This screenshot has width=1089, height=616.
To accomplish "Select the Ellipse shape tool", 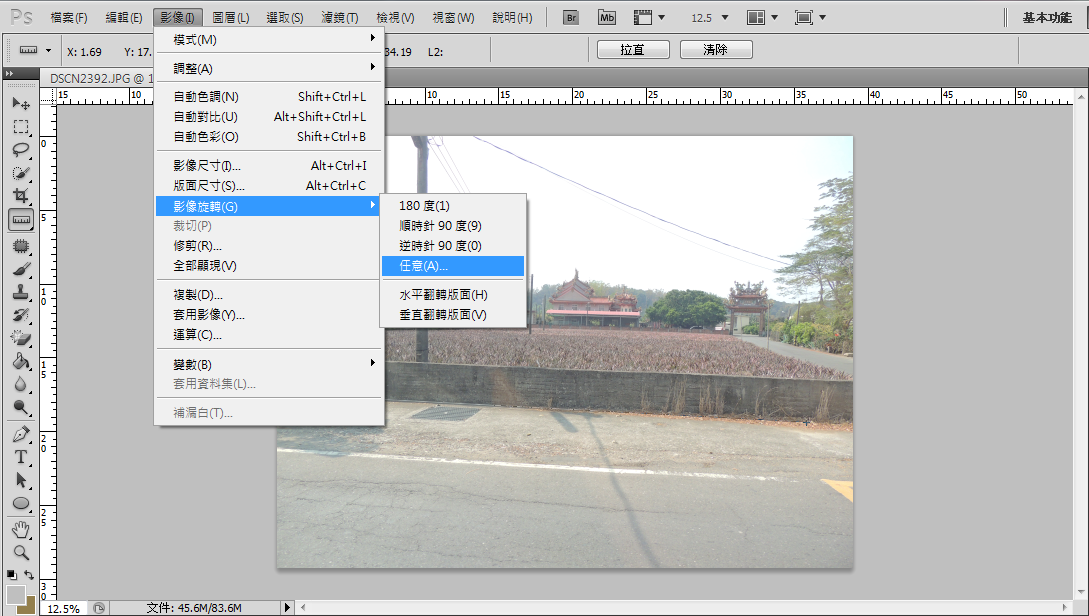I will point(21,503).
